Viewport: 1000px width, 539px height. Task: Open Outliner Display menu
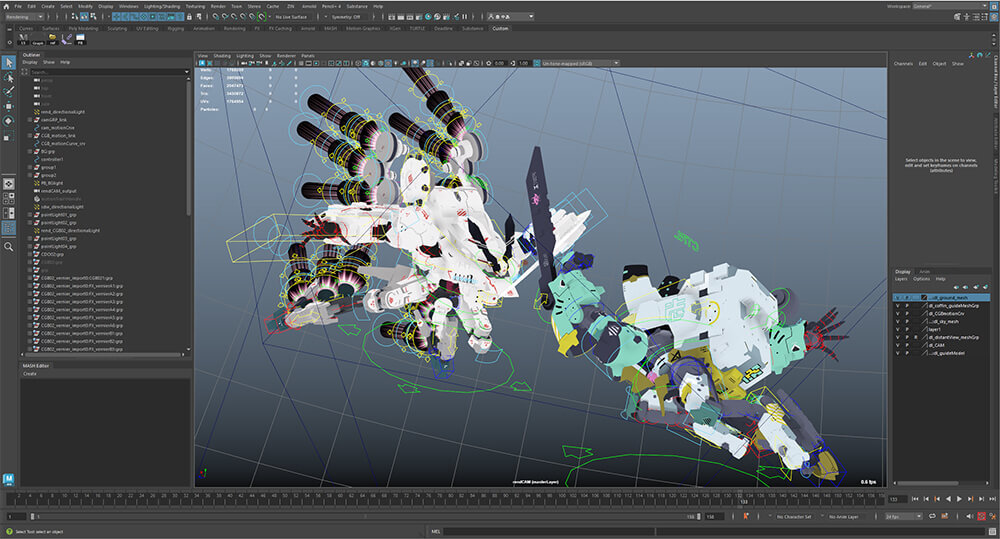30,63
